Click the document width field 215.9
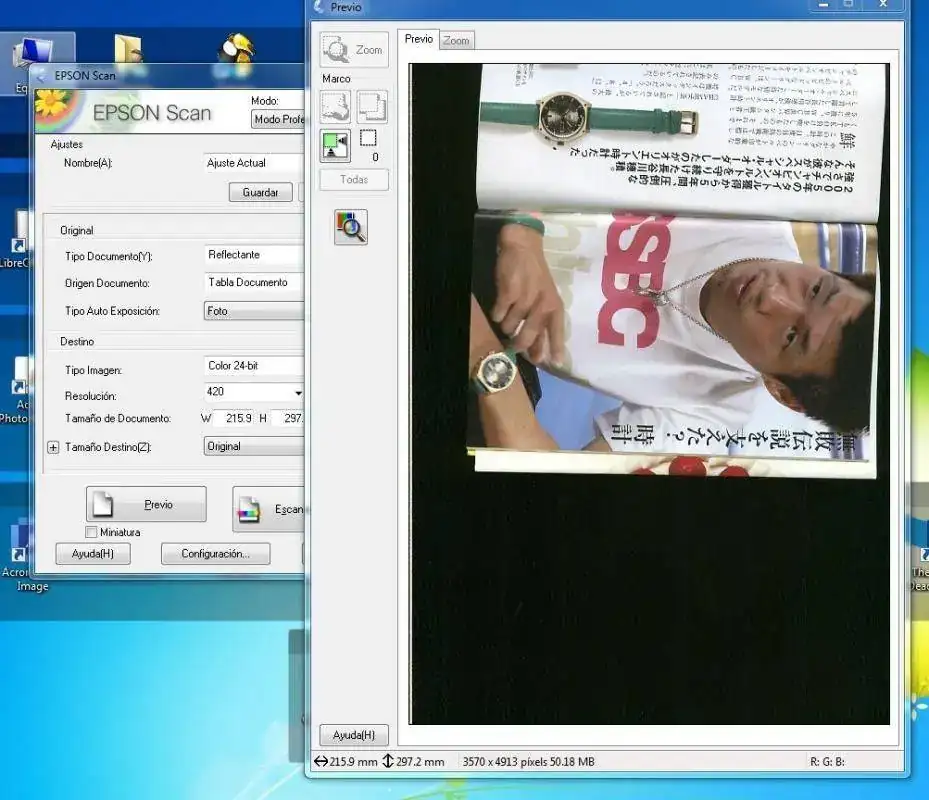 (235, 418)
